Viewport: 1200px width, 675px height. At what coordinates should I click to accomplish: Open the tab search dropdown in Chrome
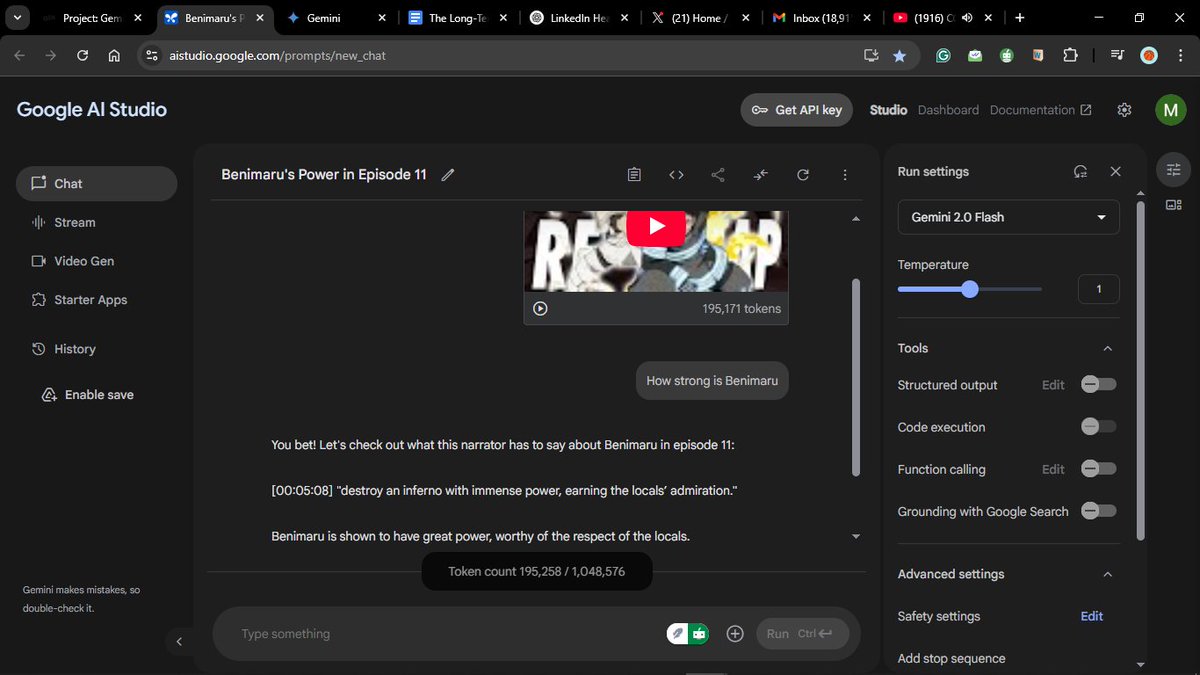pos(17,18)
